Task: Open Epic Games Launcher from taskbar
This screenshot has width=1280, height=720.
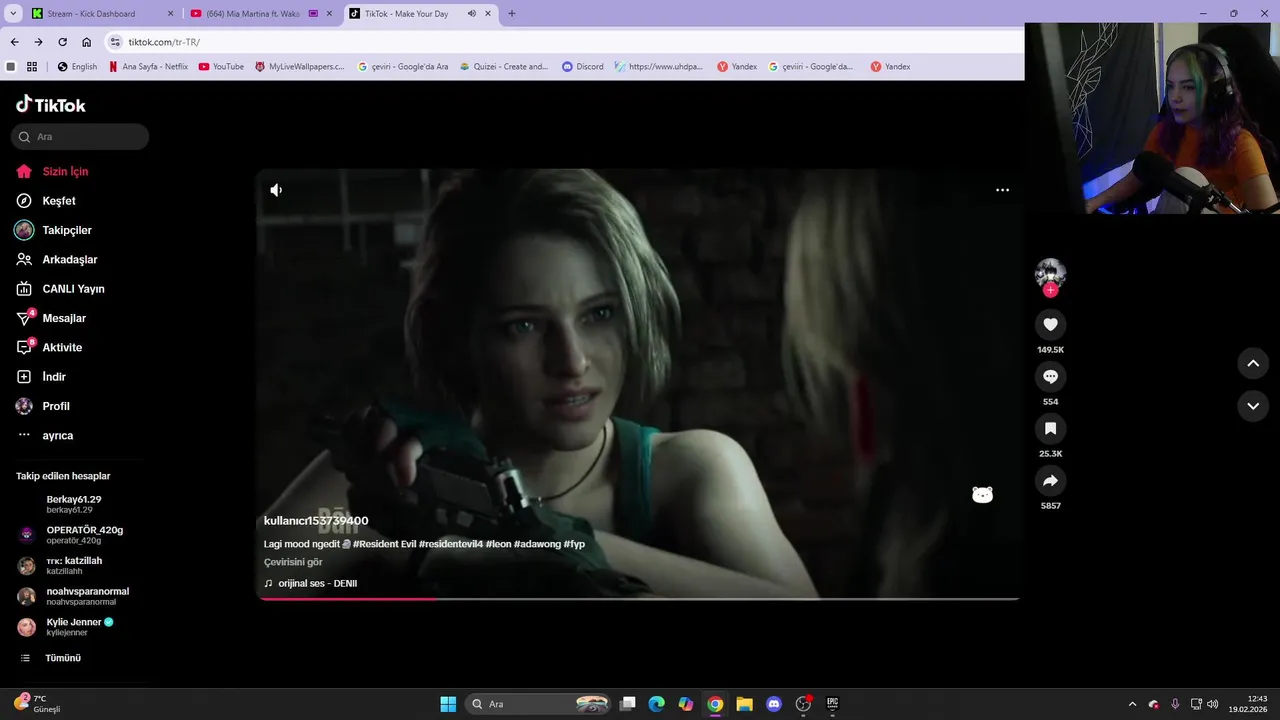Action: click(832, 704)
